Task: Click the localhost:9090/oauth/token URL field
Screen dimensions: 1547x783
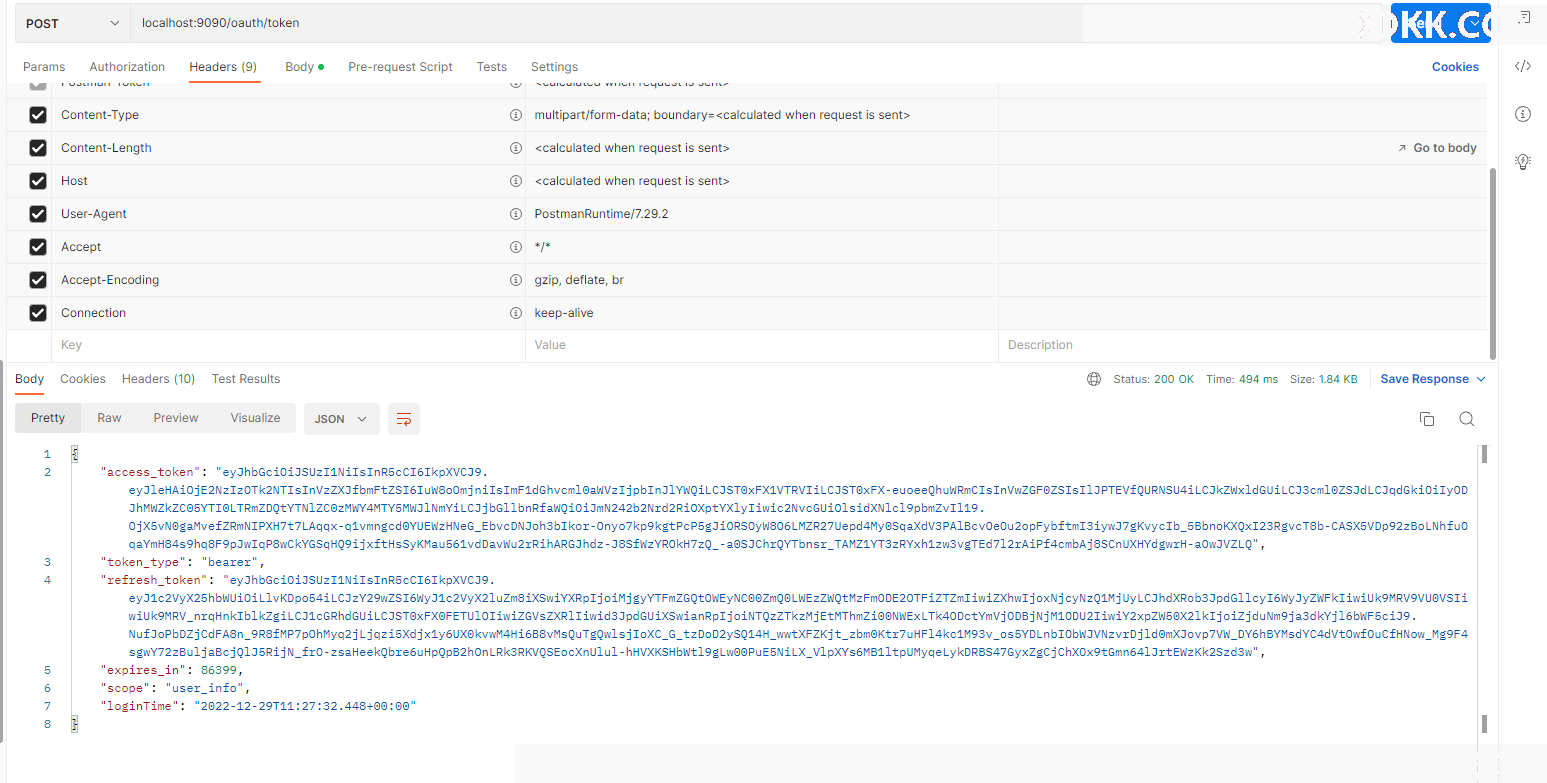Action: pyautogui.click(x=606, y=23)
